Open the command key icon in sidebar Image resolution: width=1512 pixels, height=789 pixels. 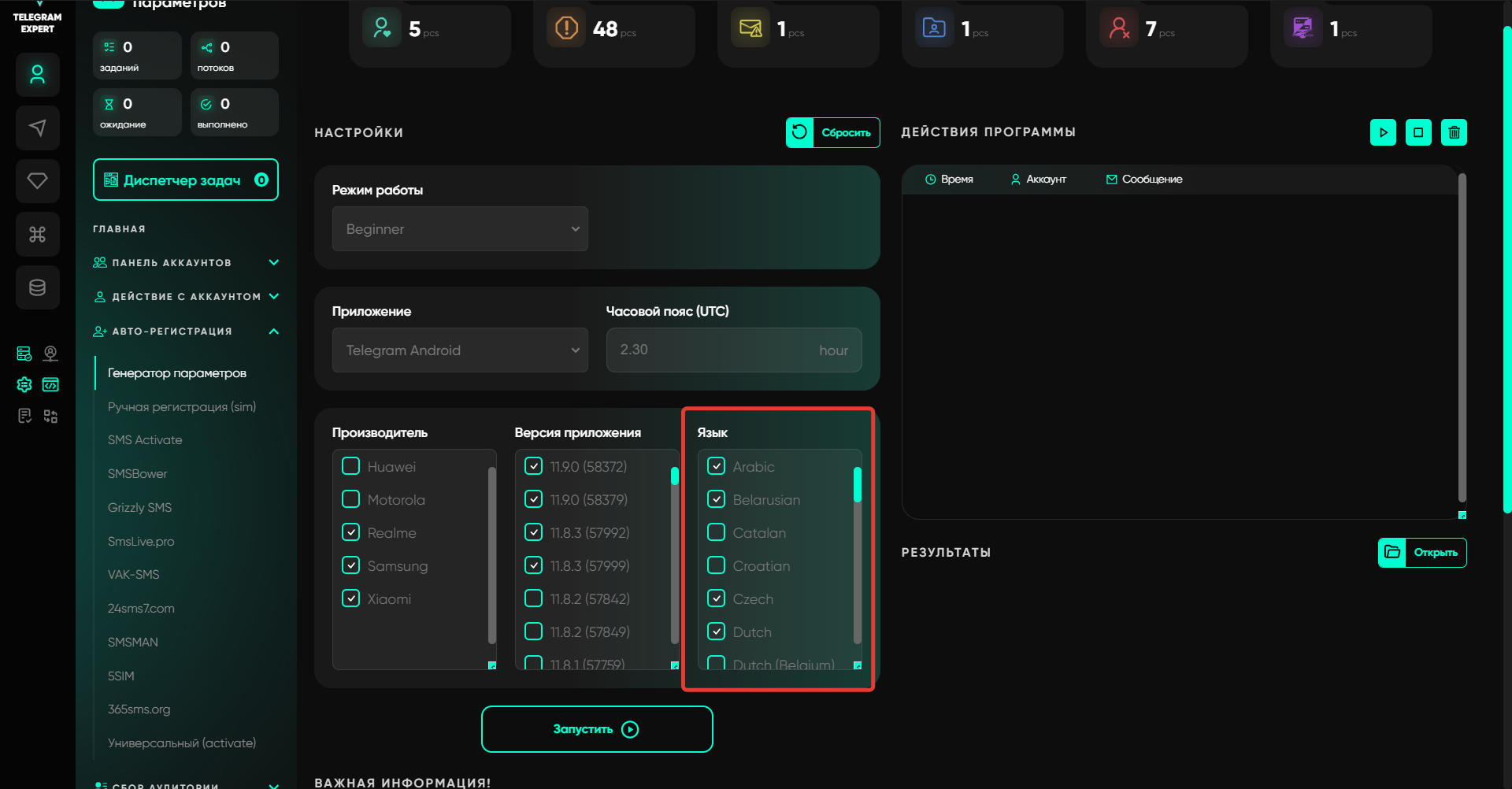pyautogui.click(x=37, y=234)
